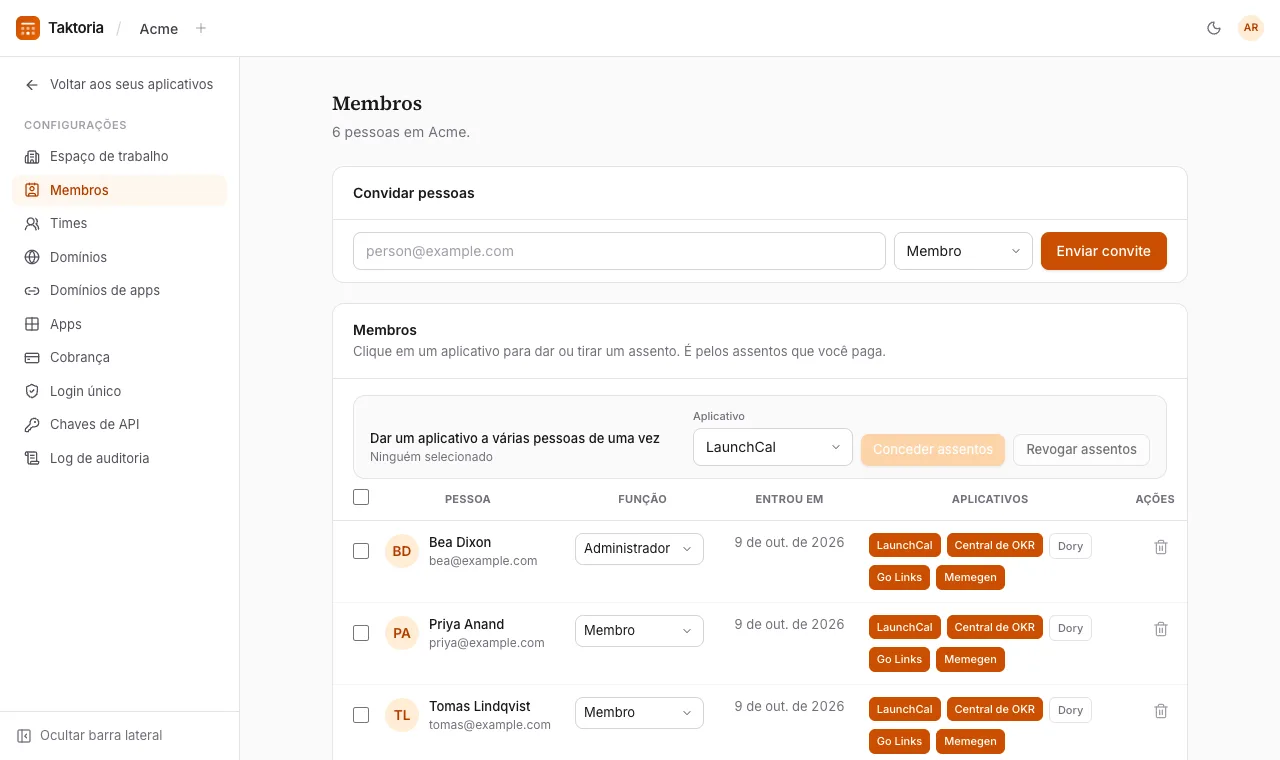Toggle dark mode moon icon
Viewport: 1280px width, 760px height.
1214,28
